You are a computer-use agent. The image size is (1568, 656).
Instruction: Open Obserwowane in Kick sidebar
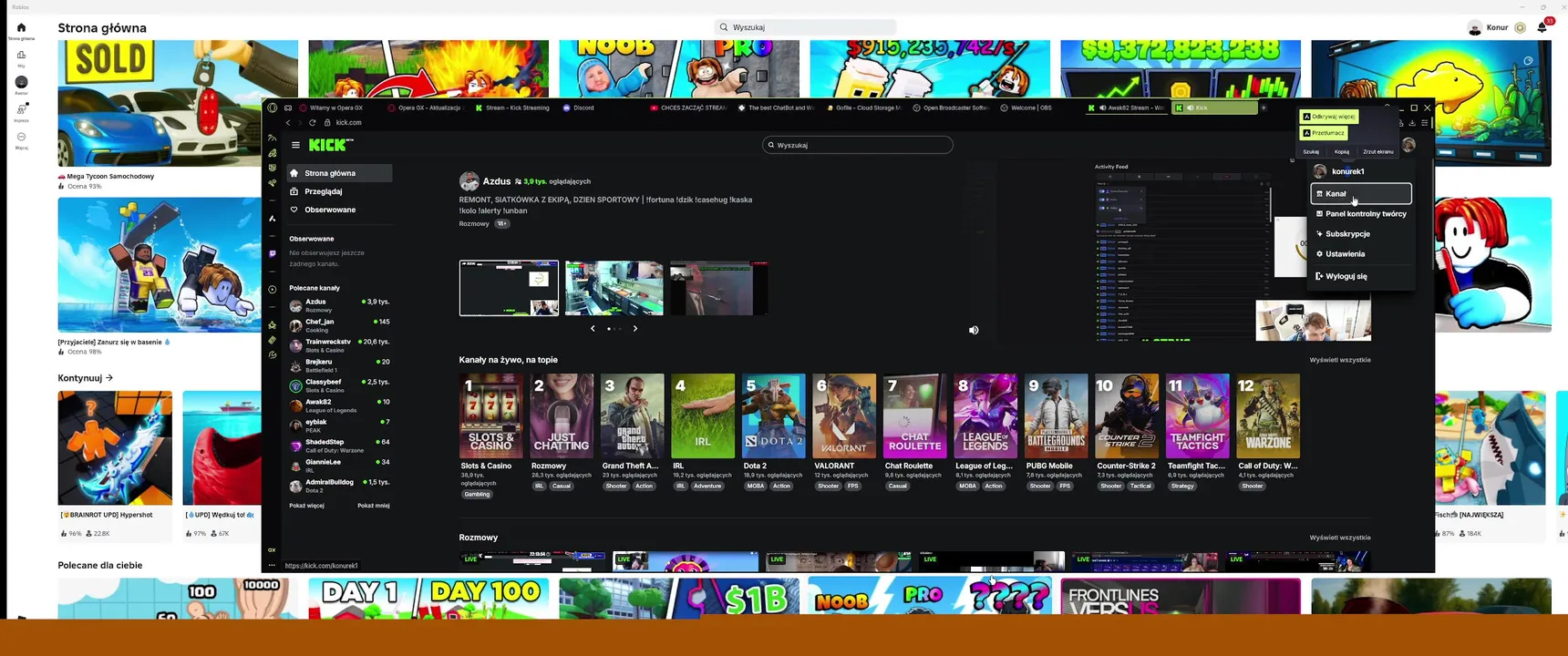(339, 210)
